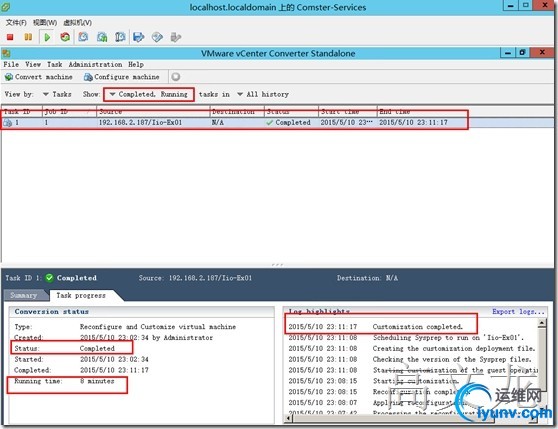Click the Scheduling Sysprep log entry
Viewport: 558px width, 429px height.
point(406,338)
